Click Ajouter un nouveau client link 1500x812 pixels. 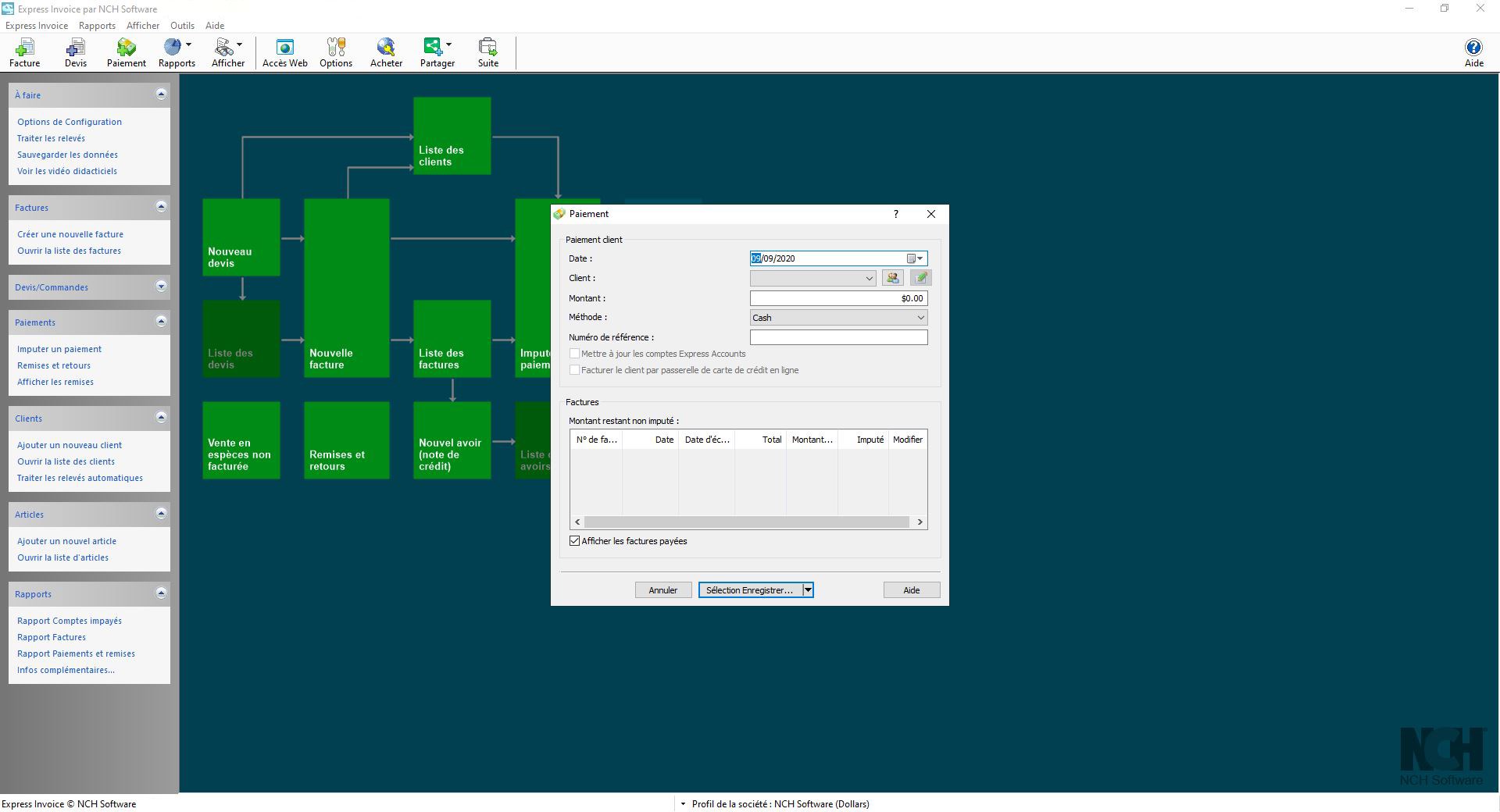(x=70, y=445)
